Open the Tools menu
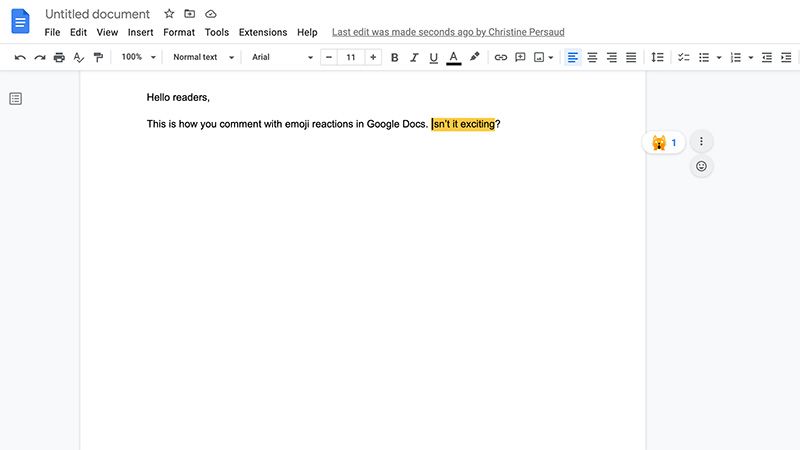This screenshot has height=450, width=800. 217,32
